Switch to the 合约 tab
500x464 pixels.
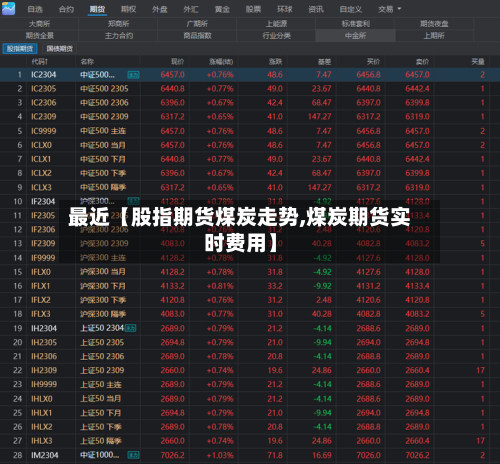pyautogui.click(x=66, y=9)
